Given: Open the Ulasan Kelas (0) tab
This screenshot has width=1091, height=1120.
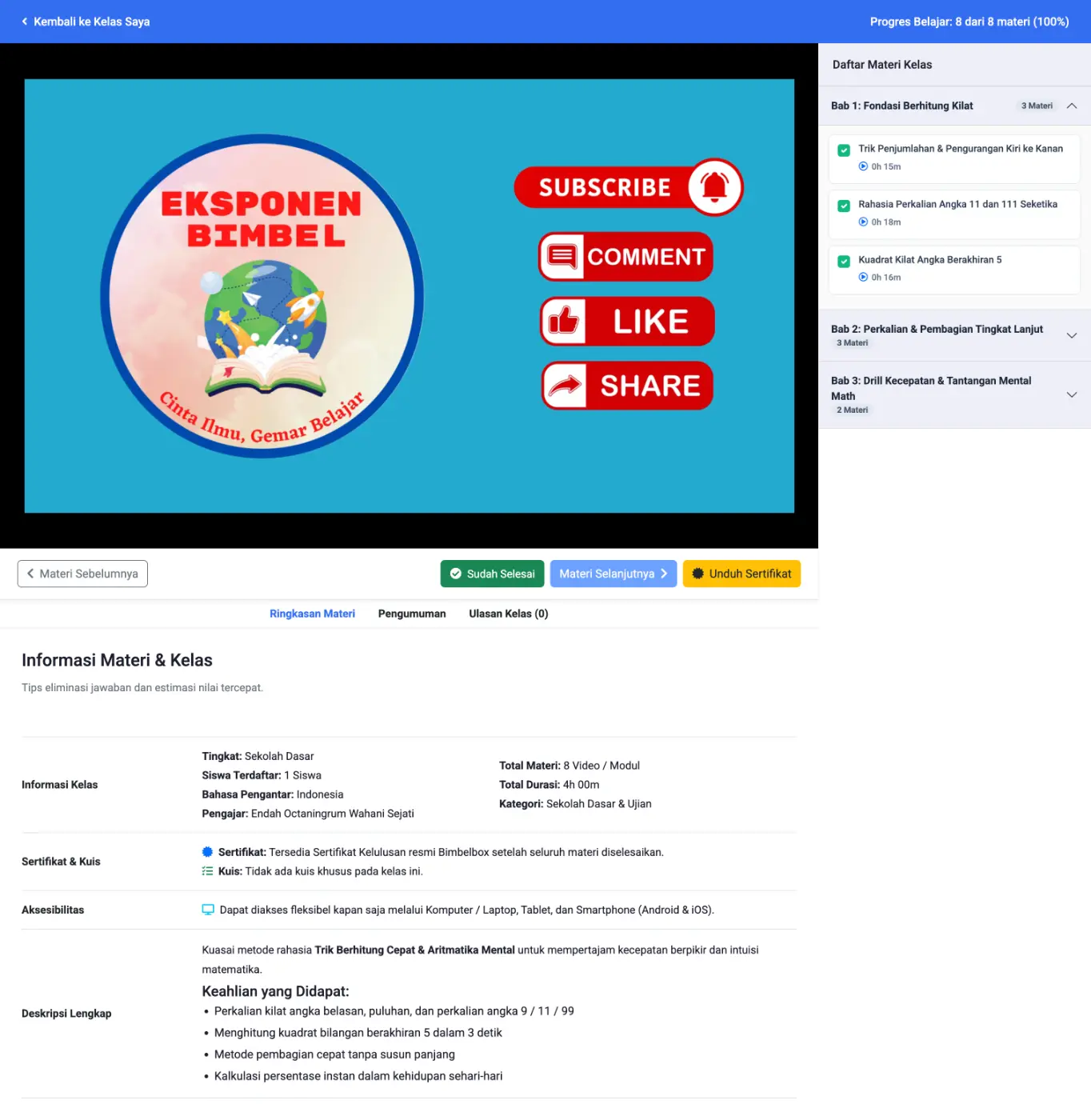Looking at the screenshot, I should [x=509, y=614].
